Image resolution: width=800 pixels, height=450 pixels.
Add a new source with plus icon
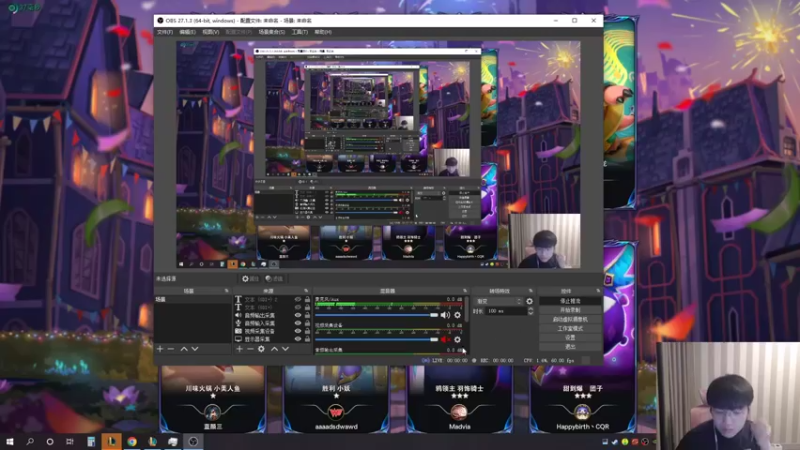pos(239,349)
